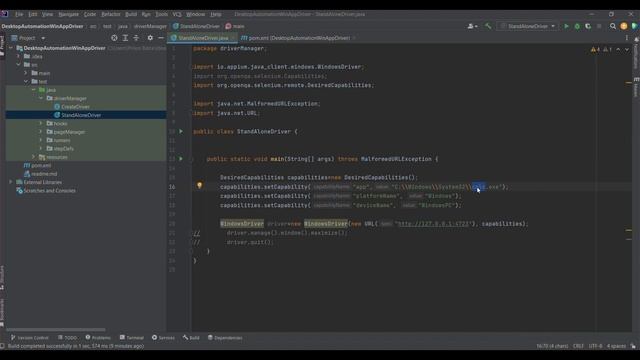Image resolution: width=640 pixels, height=360 pixels.
Task: Open Project panel options gear
Action: click(150, 38)
